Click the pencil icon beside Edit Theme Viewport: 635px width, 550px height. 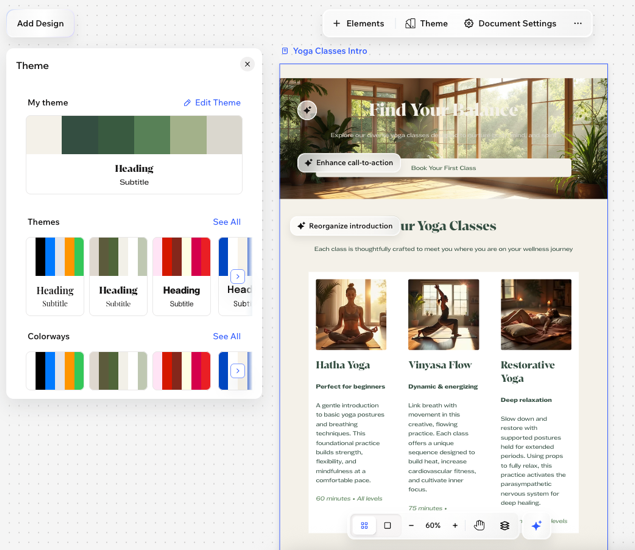click(187, 103)
